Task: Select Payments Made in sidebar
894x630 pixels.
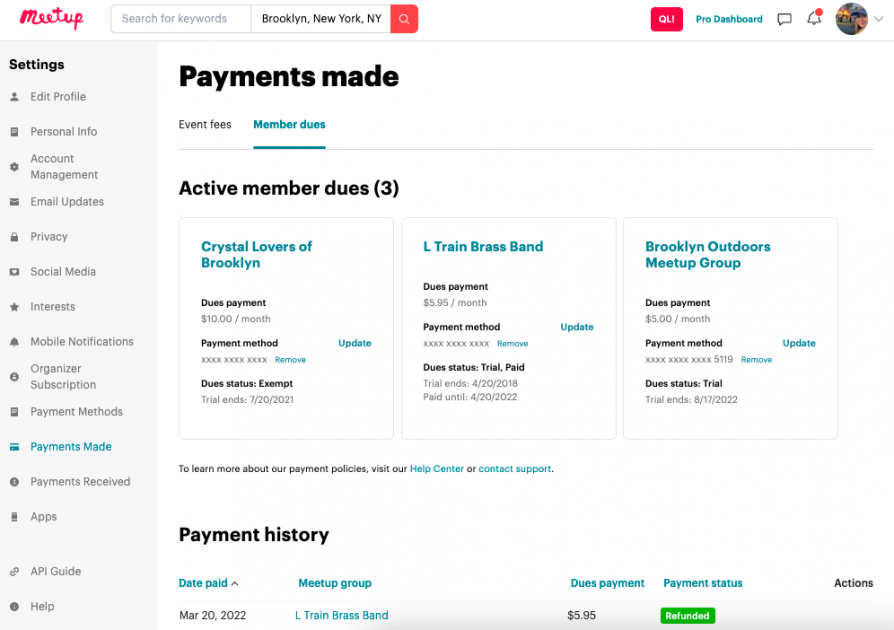Action: [71, 447]
